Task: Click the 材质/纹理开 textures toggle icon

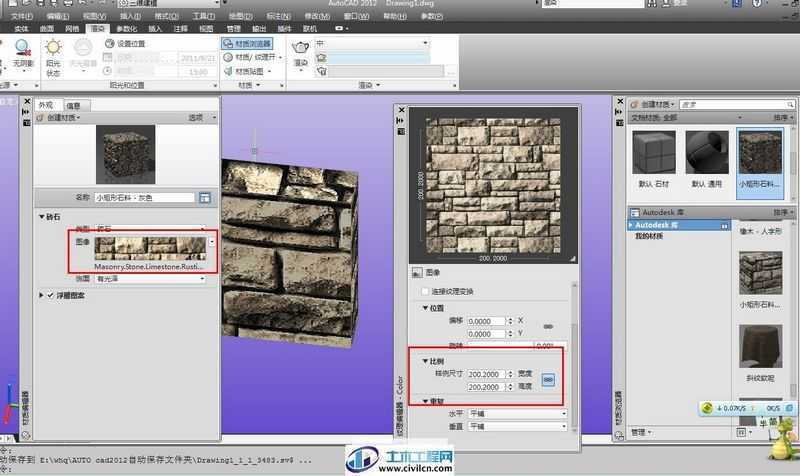Action: pyautogui.click(x=228, y=57)
